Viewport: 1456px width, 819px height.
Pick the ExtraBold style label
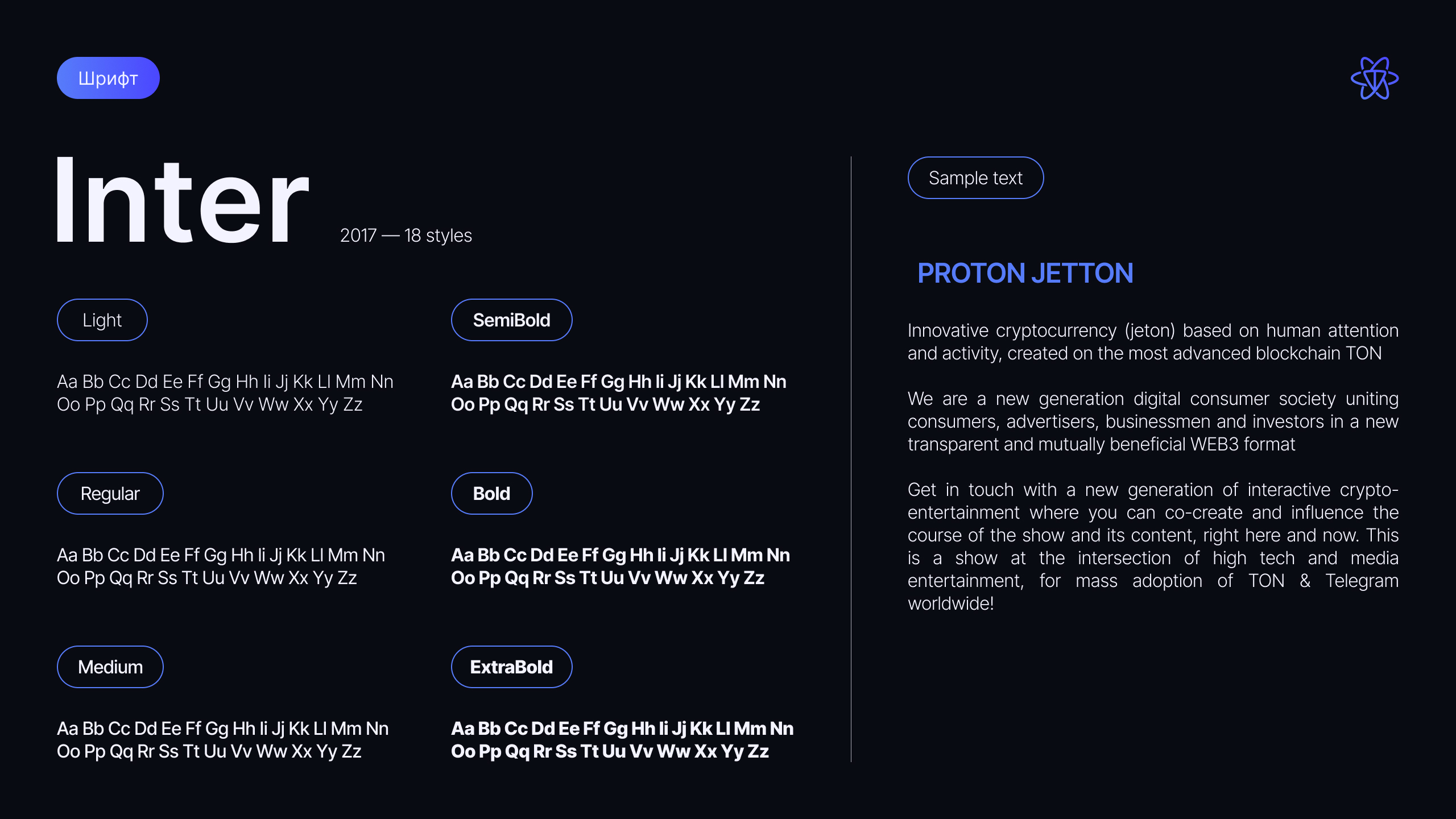tap(511, 667)
